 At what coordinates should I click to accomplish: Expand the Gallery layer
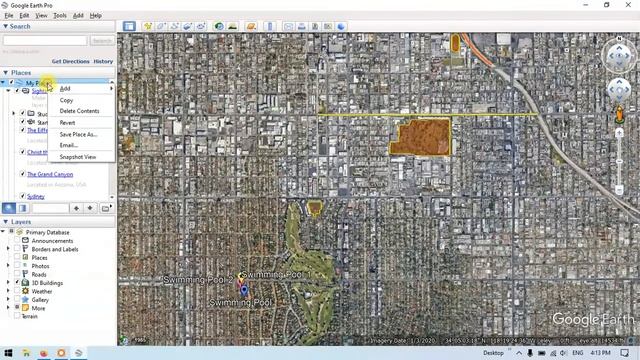(8, 300)
